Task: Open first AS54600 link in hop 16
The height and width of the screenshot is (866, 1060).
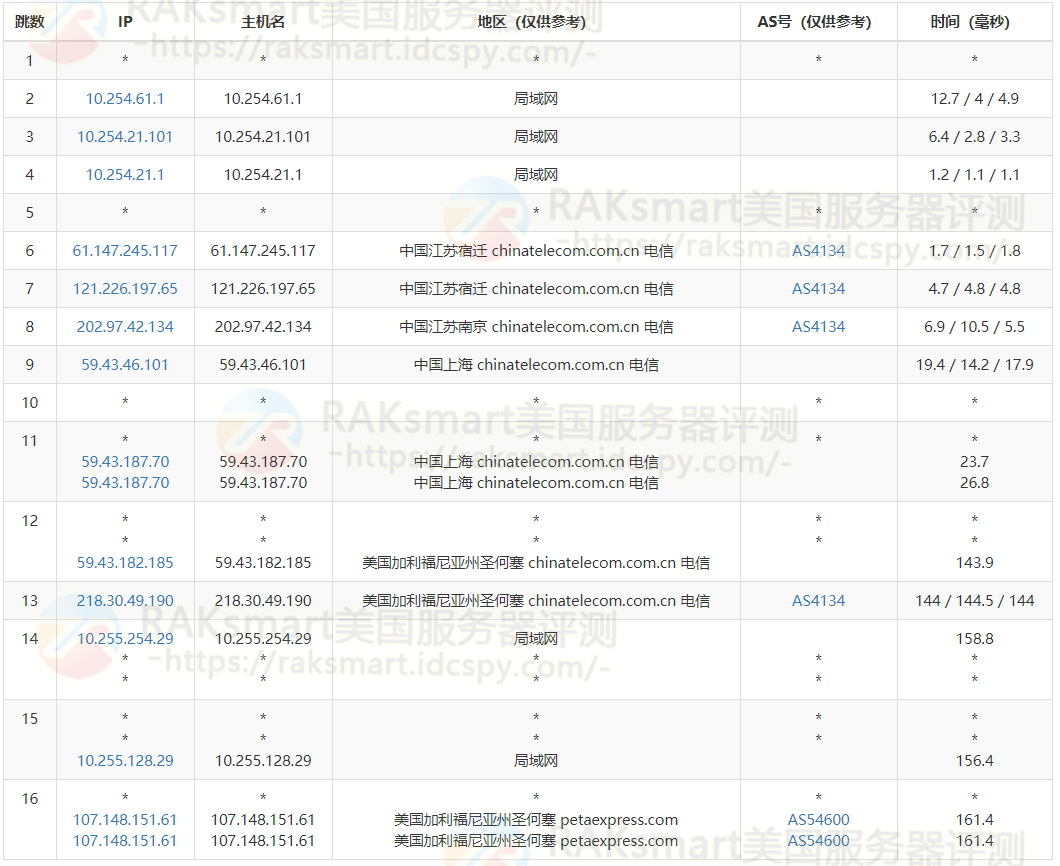Action: coord(819,819)
